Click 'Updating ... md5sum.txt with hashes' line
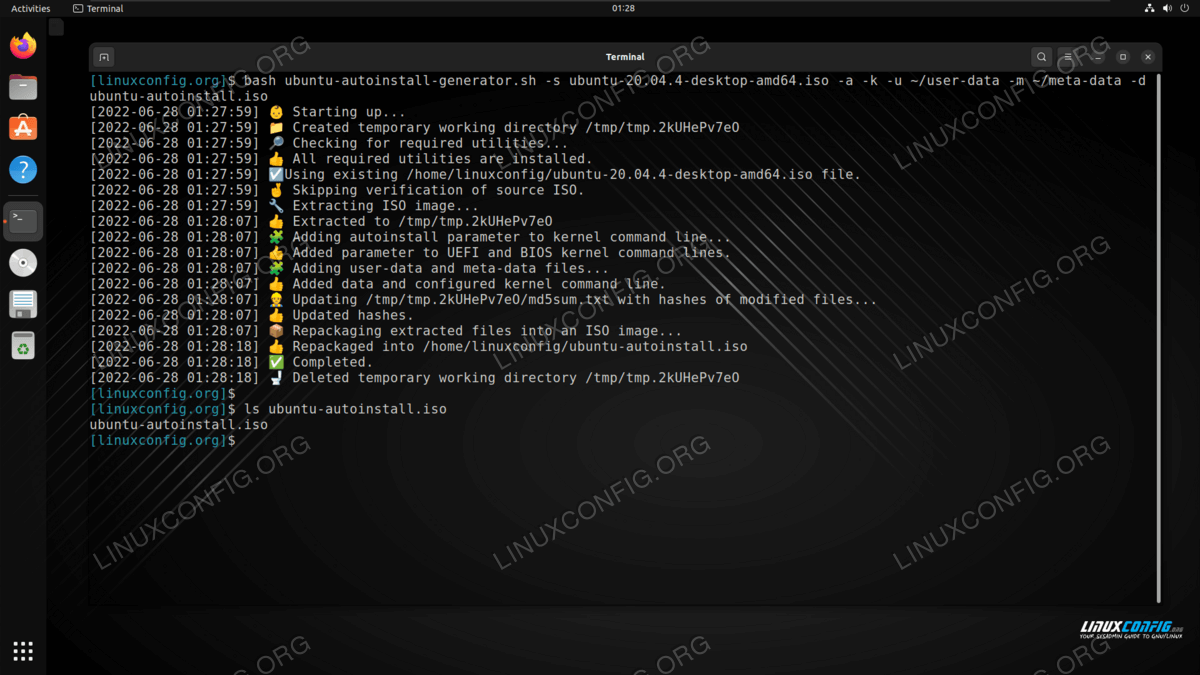Viewport: 1200px width, 675px height. [483, 299]
